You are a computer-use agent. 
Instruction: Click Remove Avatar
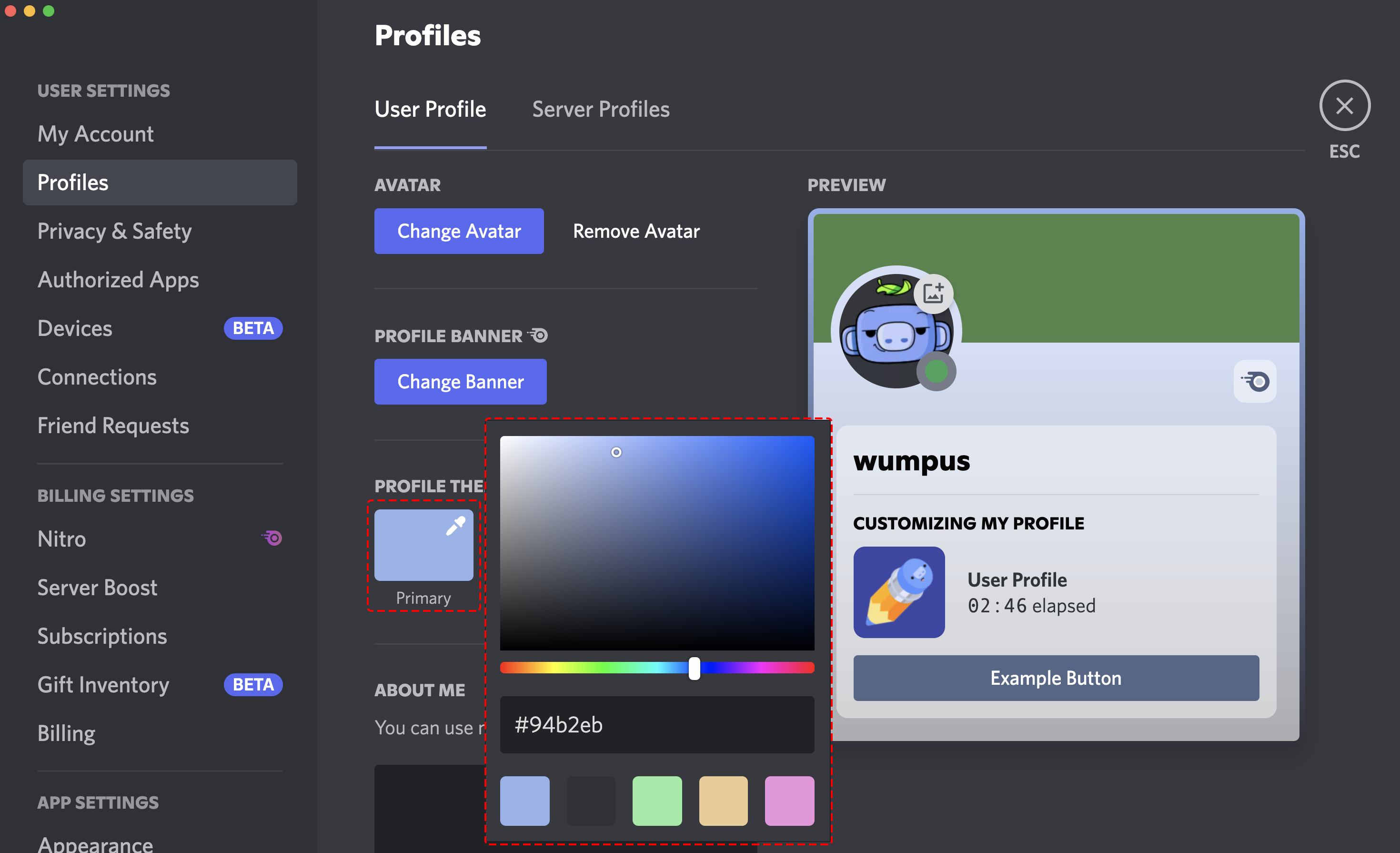coord(636,231)
